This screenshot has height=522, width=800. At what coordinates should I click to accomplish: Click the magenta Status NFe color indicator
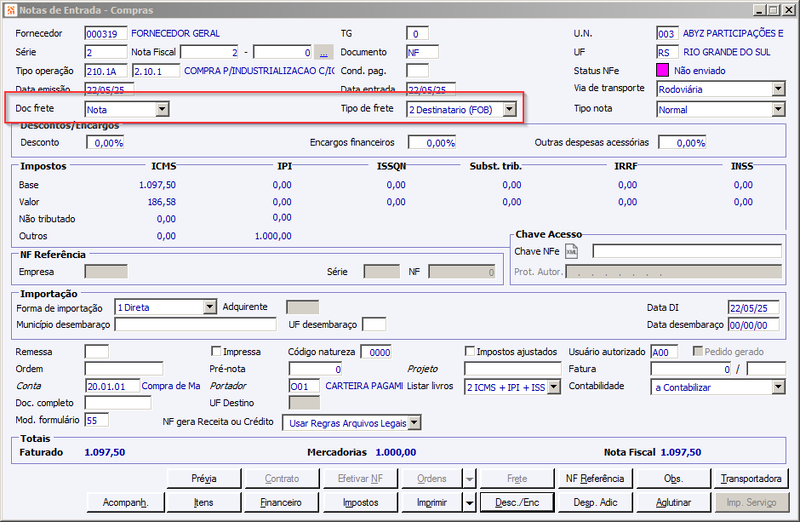662,70
